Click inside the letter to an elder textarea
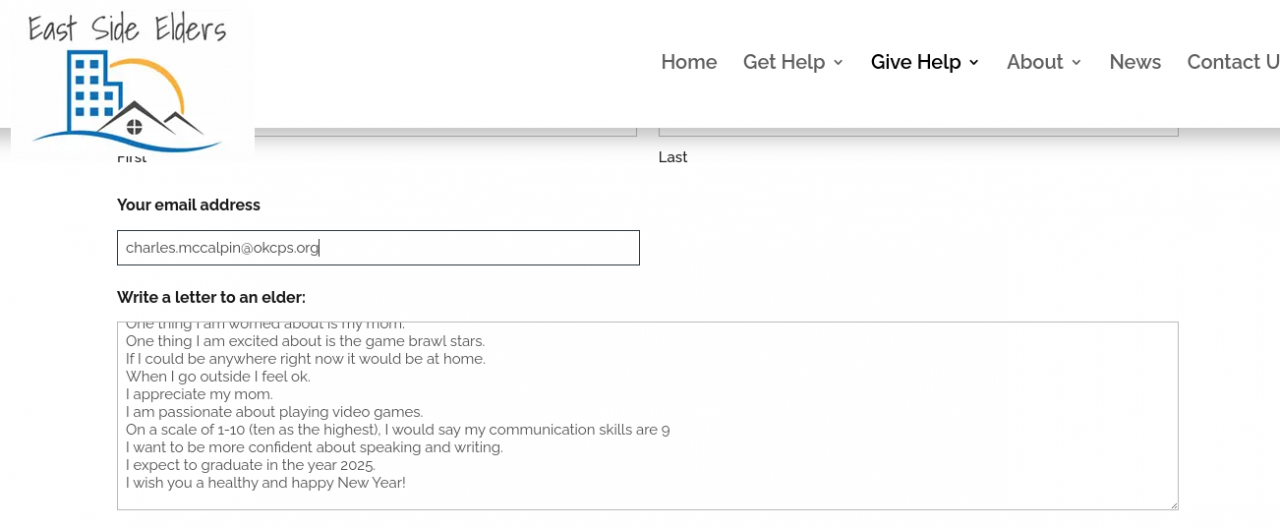Image resolution: width=1280 pixels, height=528 pixels. pyautogui.click(x=647, y=416)
